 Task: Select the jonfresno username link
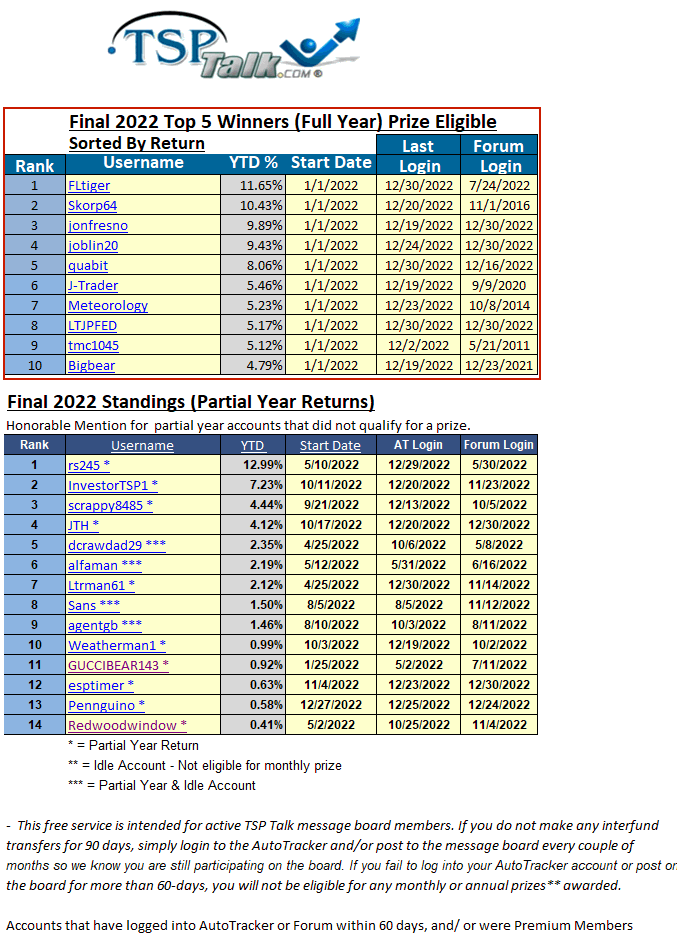click(x=98, y=225)
